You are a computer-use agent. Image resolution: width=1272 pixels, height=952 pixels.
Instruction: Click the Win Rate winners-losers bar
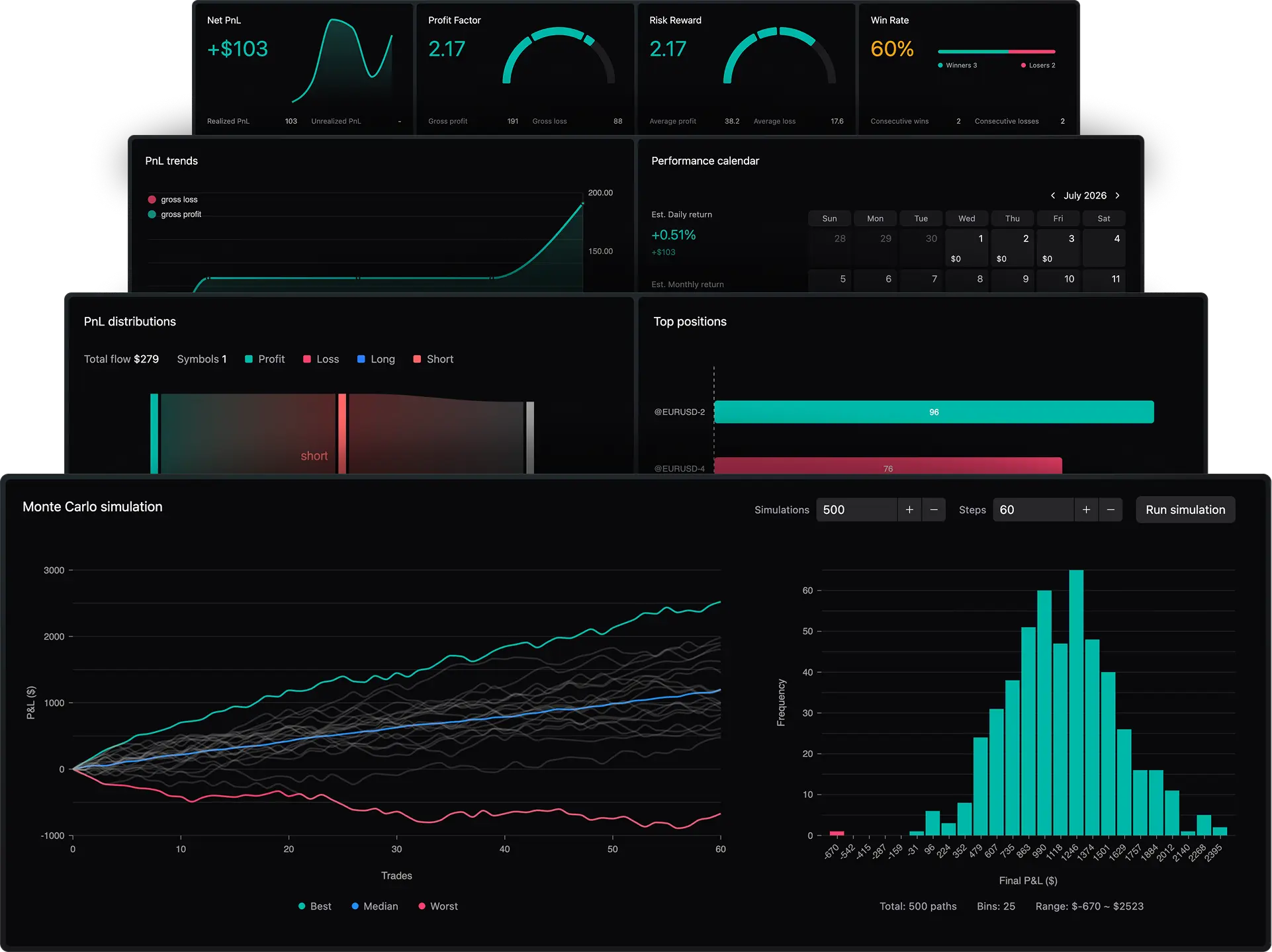[x=996, y=52]
